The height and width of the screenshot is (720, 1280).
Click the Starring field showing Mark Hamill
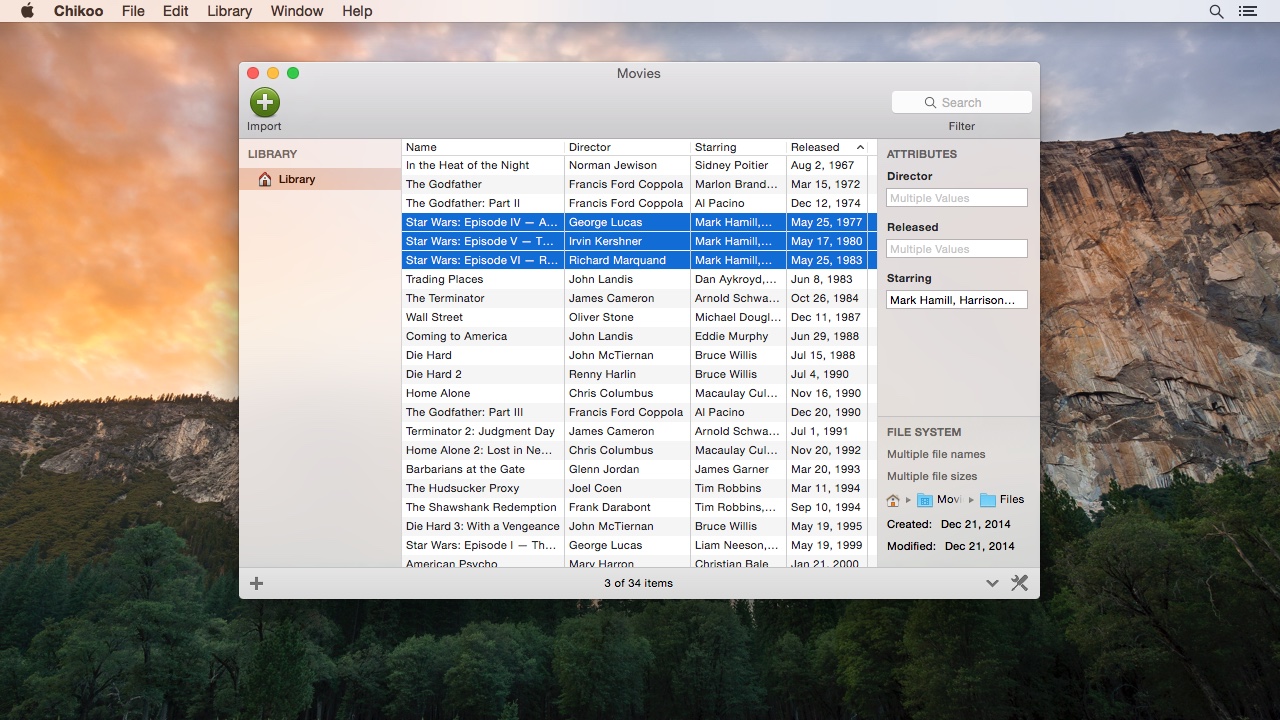(956, 299)
